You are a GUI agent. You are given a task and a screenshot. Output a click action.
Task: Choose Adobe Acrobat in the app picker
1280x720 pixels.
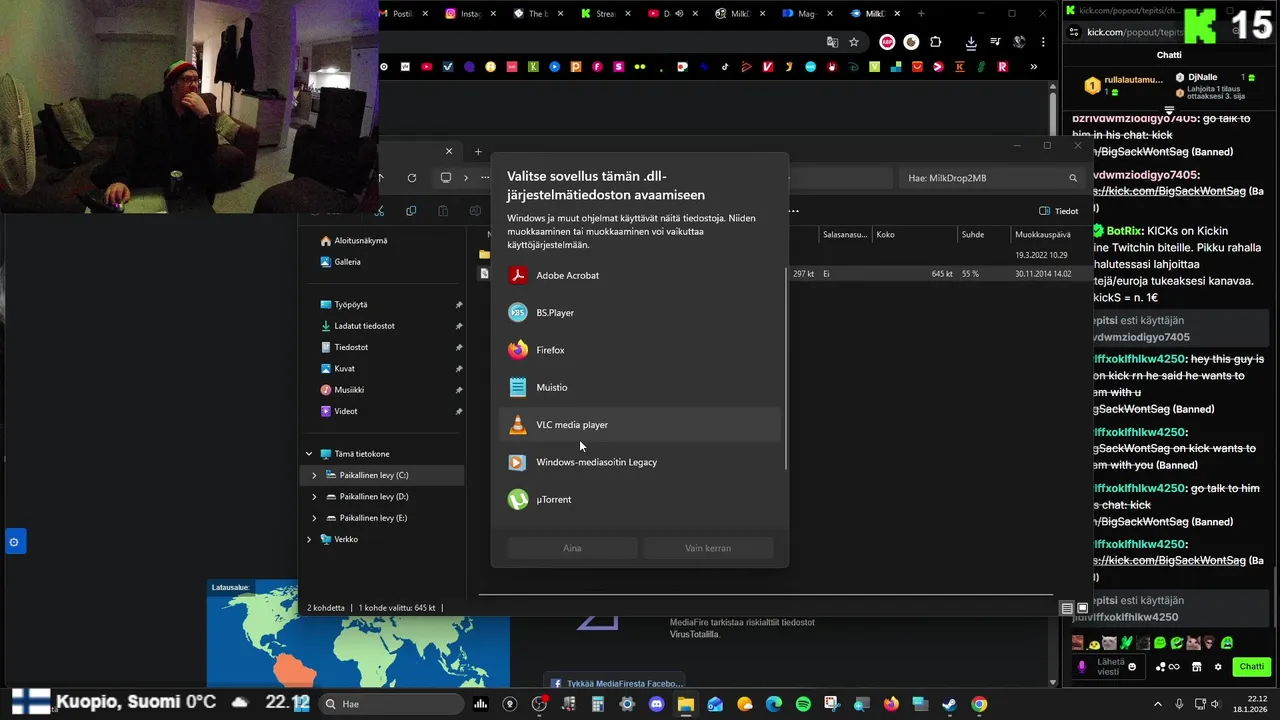640,275
